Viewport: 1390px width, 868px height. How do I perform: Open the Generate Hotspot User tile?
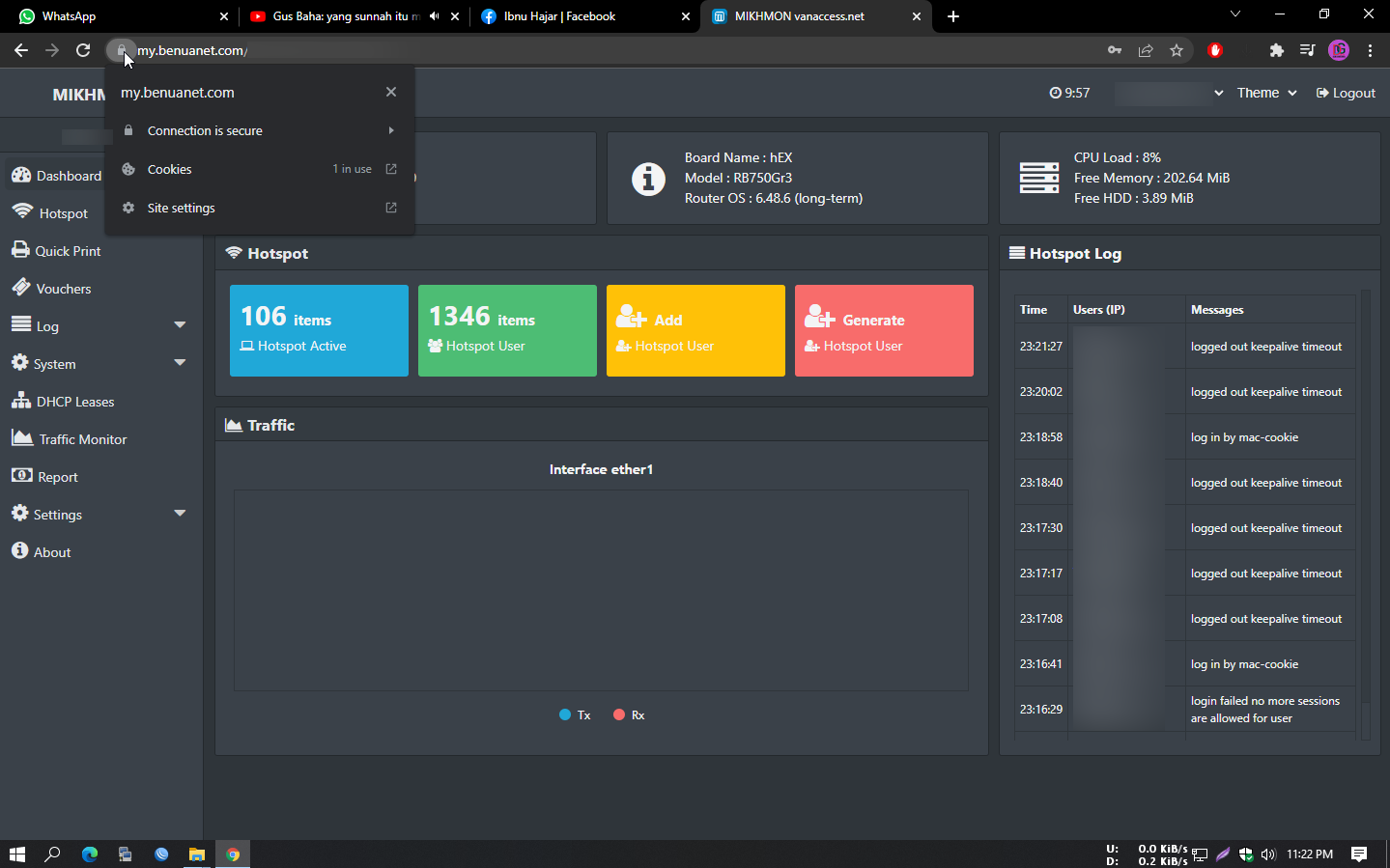883,330
